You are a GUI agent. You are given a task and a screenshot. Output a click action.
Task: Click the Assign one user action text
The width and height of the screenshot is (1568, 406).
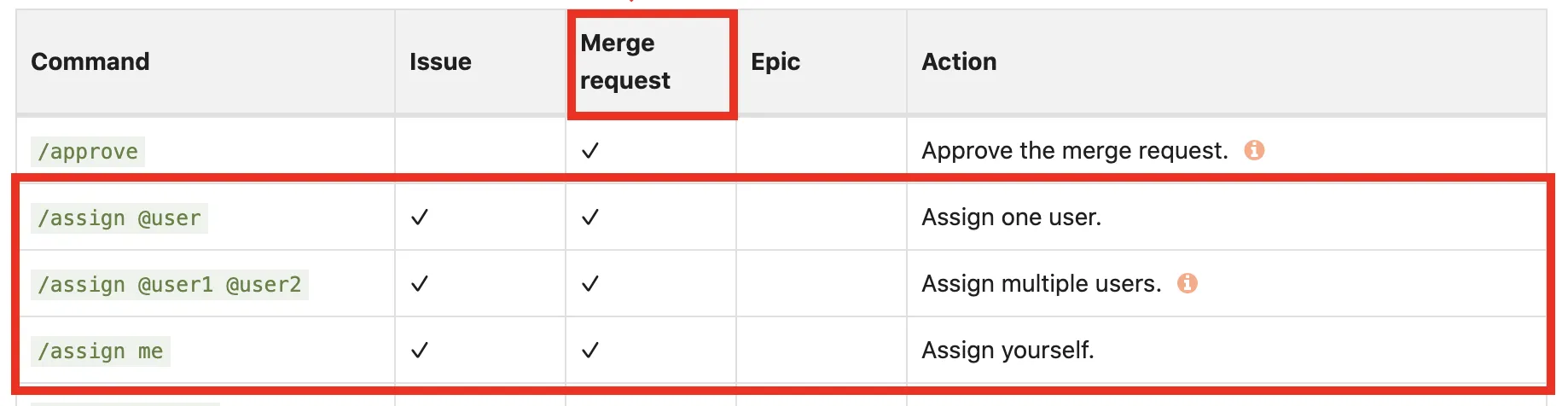click(x=1011, y=217)
